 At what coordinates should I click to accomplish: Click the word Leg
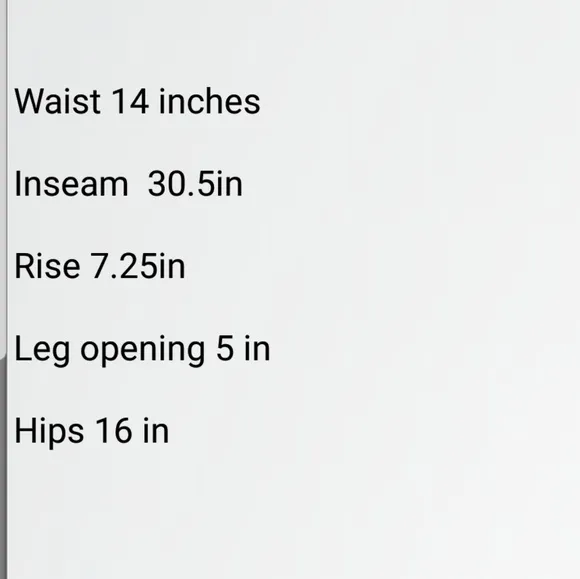42,350
